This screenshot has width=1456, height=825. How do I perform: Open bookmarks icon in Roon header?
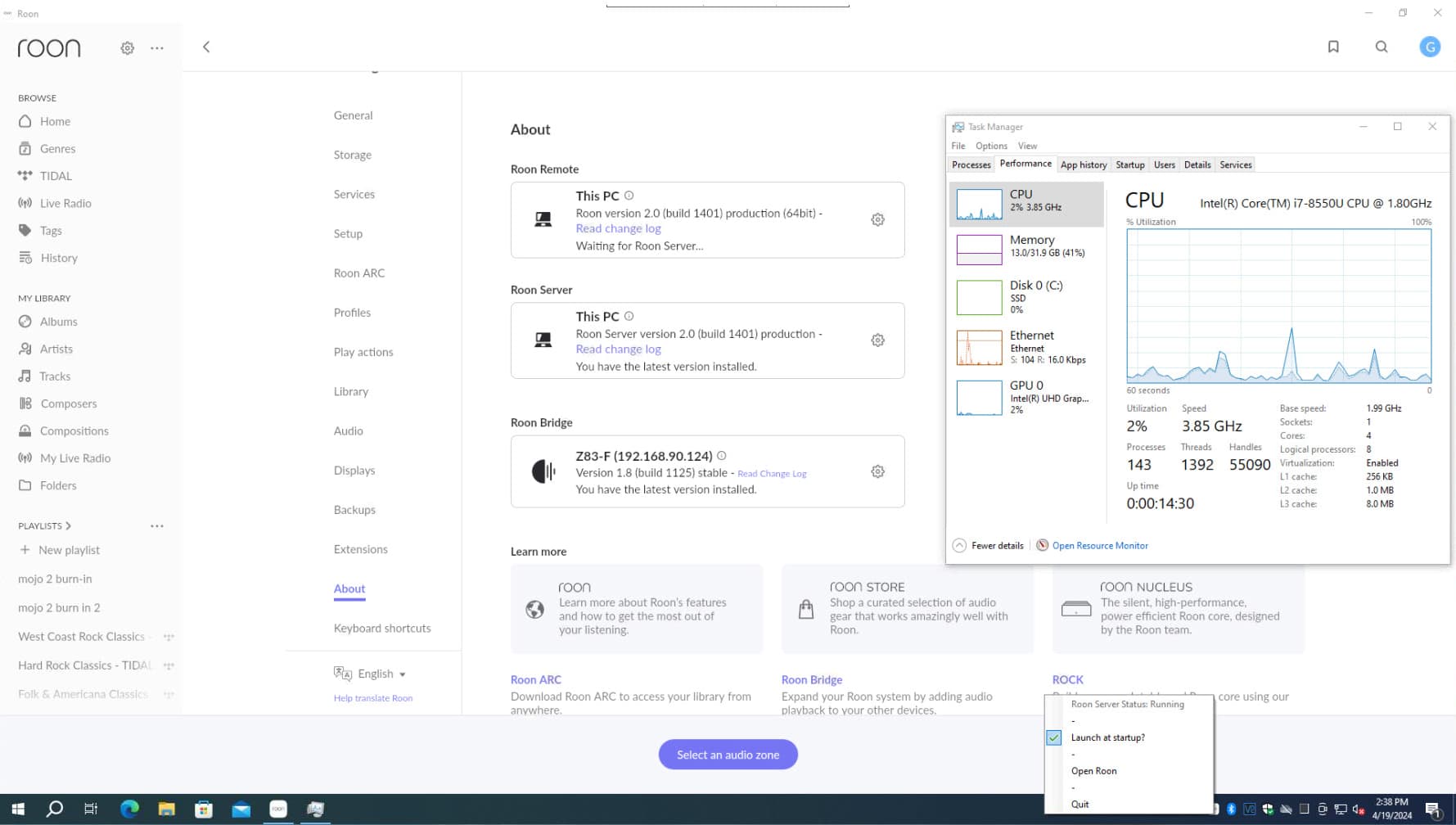tap(1333, 47)
